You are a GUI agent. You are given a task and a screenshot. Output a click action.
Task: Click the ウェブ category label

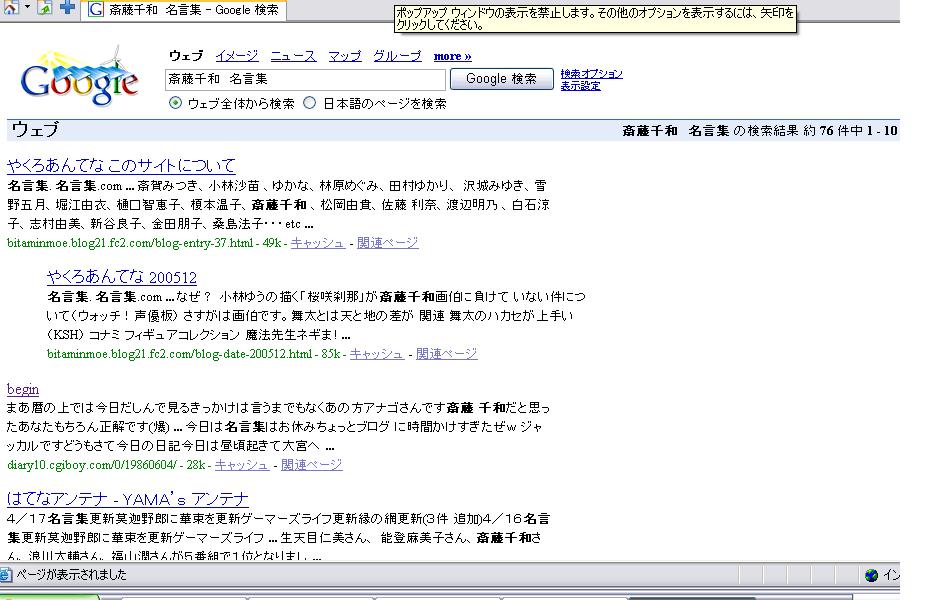[x=185, y=56]
